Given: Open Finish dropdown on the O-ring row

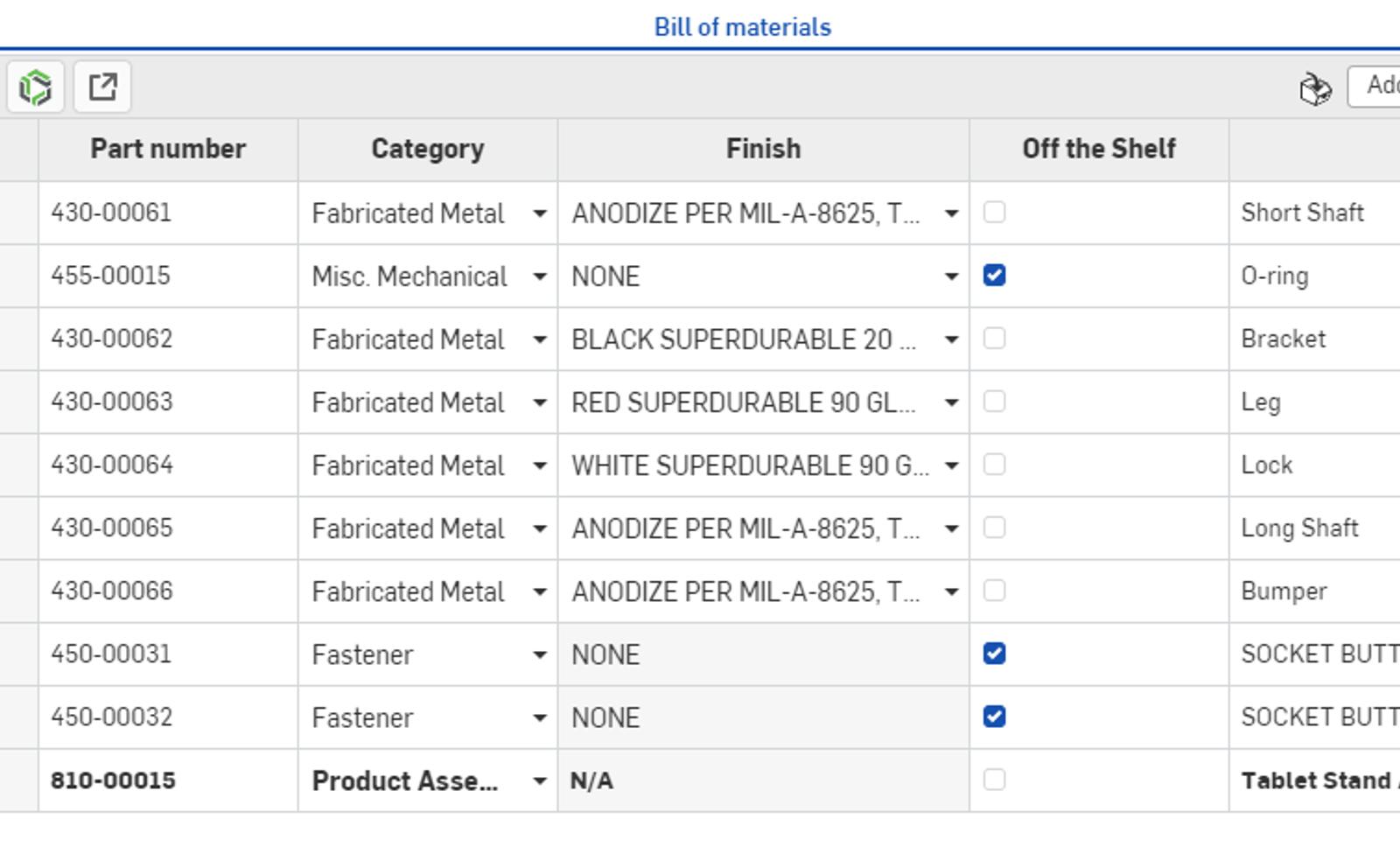Looking at the screenshot, I should pyautogui.click(x=953, y=275).
